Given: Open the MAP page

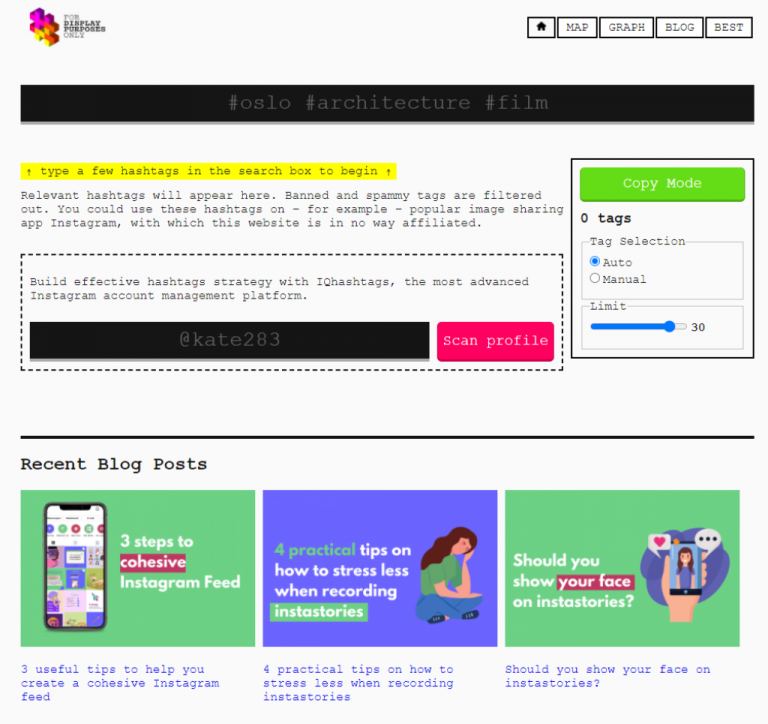Looking at the screenshot, I should 577,28.
